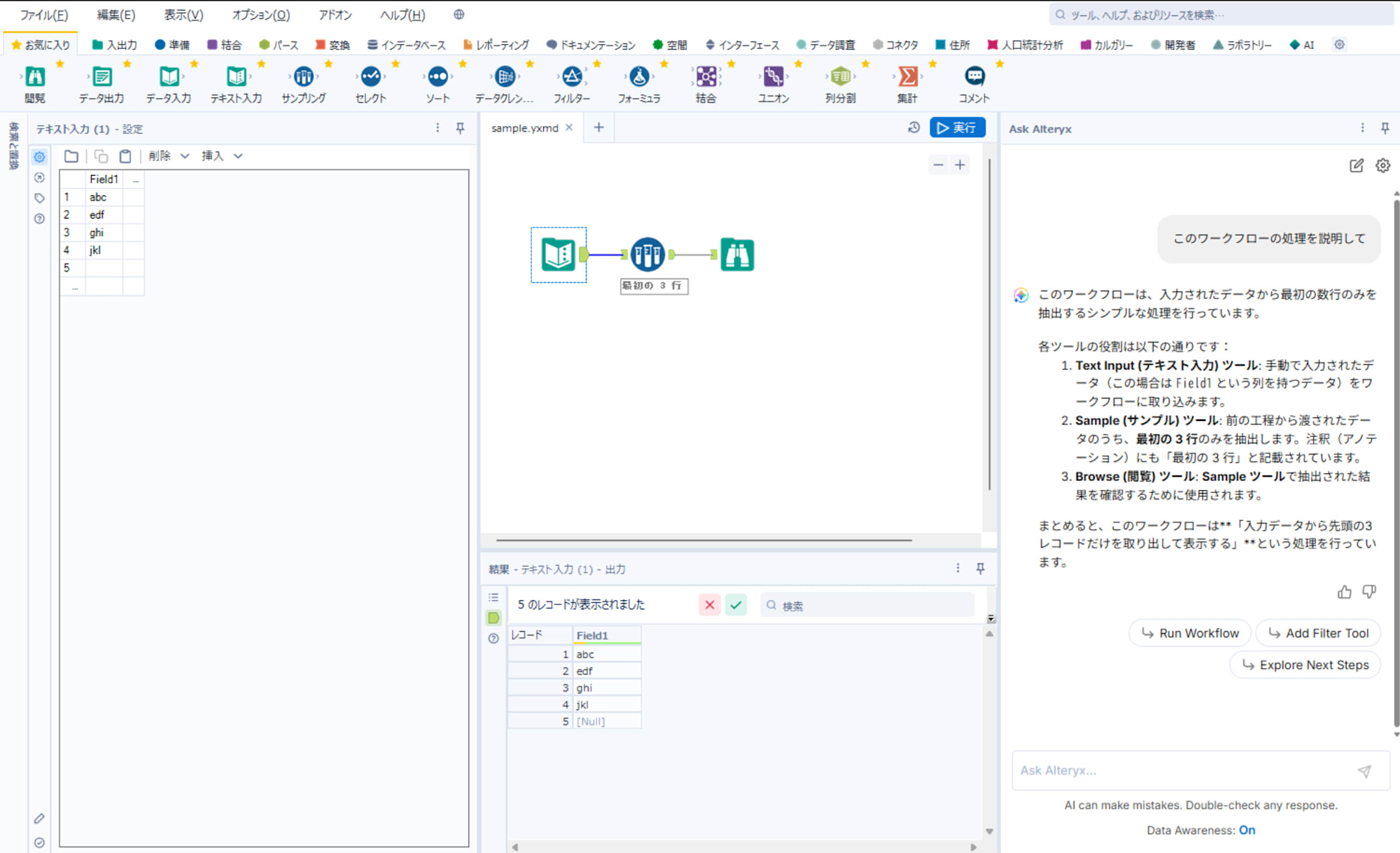
Task: Switch to the In/Out (入出力) tool category
Action: 115,45
